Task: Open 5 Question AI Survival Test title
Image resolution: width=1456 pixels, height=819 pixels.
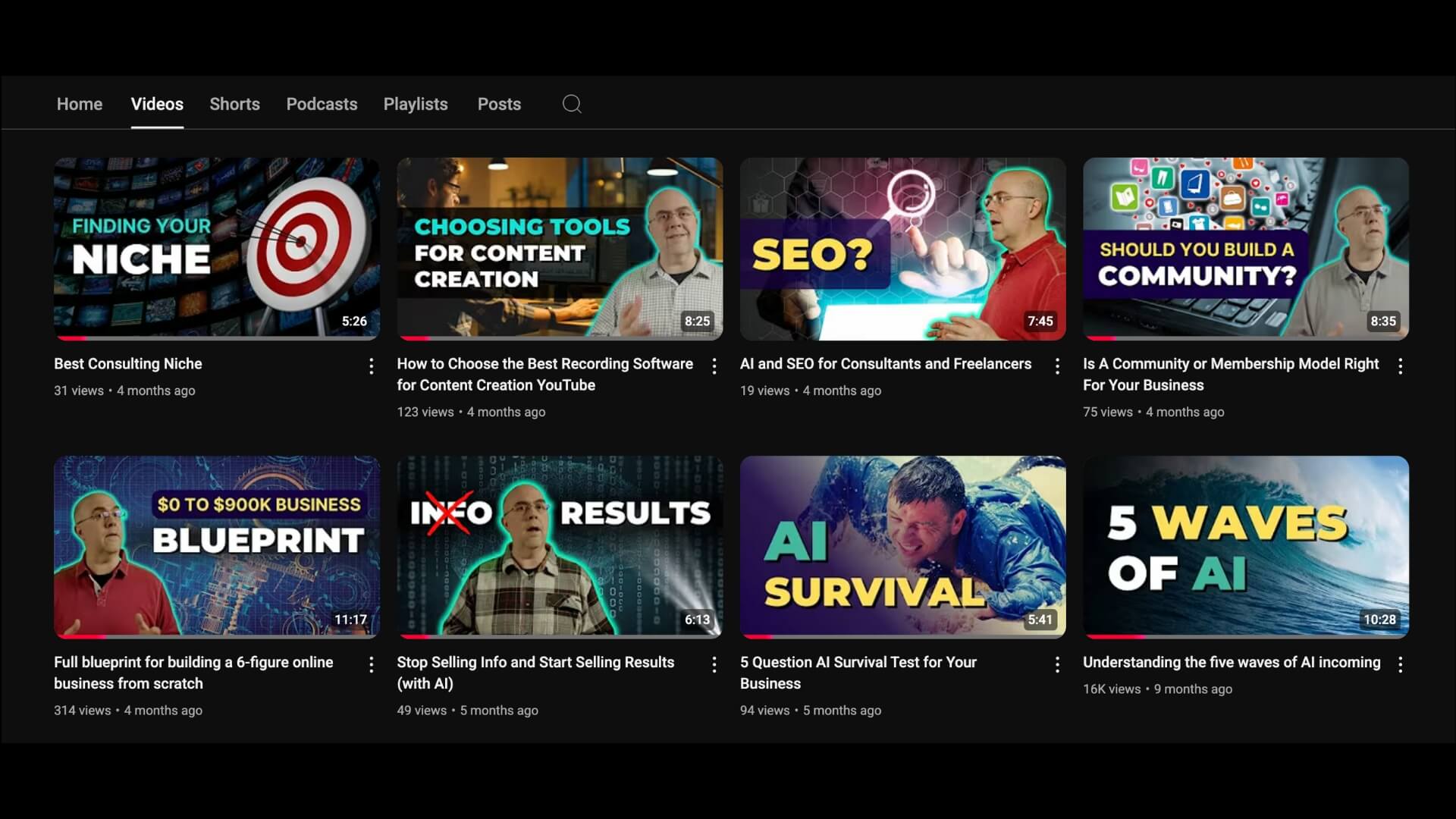Action: coord(858,673)
